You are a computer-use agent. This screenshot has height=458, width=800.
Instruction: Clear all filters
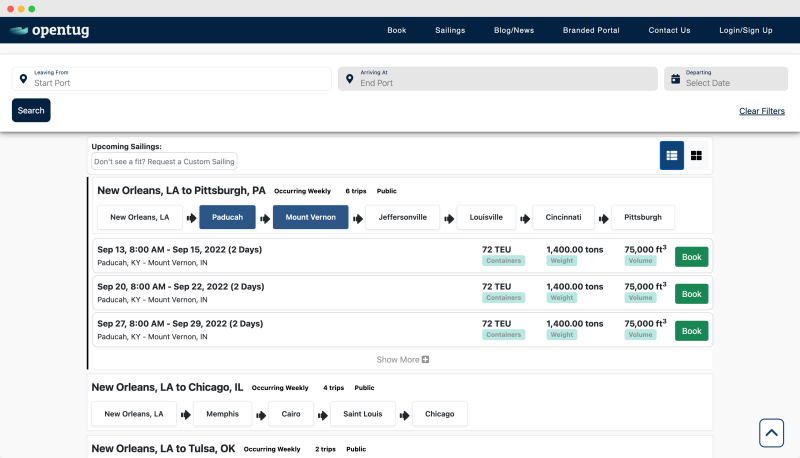click(x=761, y=111)
